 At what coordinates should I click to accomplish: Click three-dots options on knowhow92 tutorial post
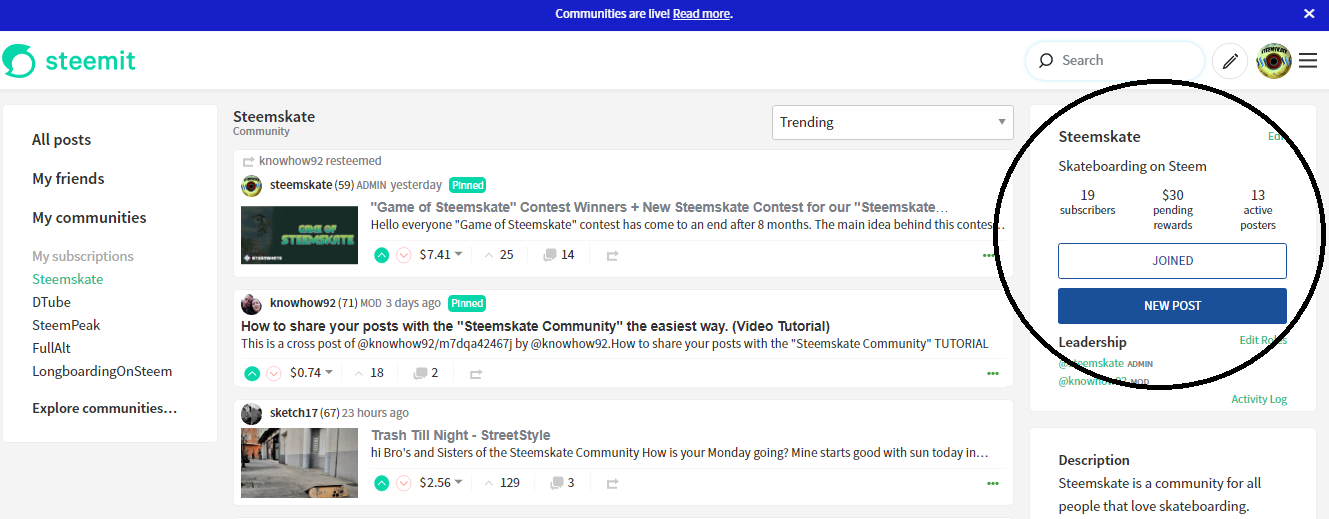[x=992, y=373]
